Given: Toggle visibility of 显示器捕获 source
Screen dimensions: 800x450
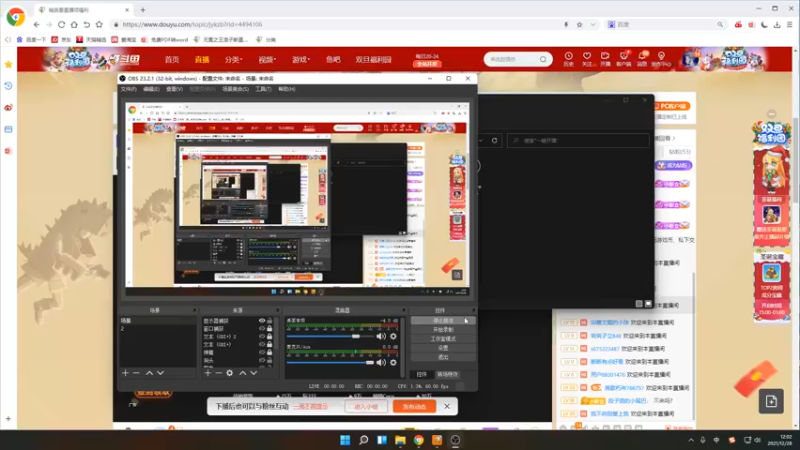Looking at the screenshot, I should click(x=262, y=321).
